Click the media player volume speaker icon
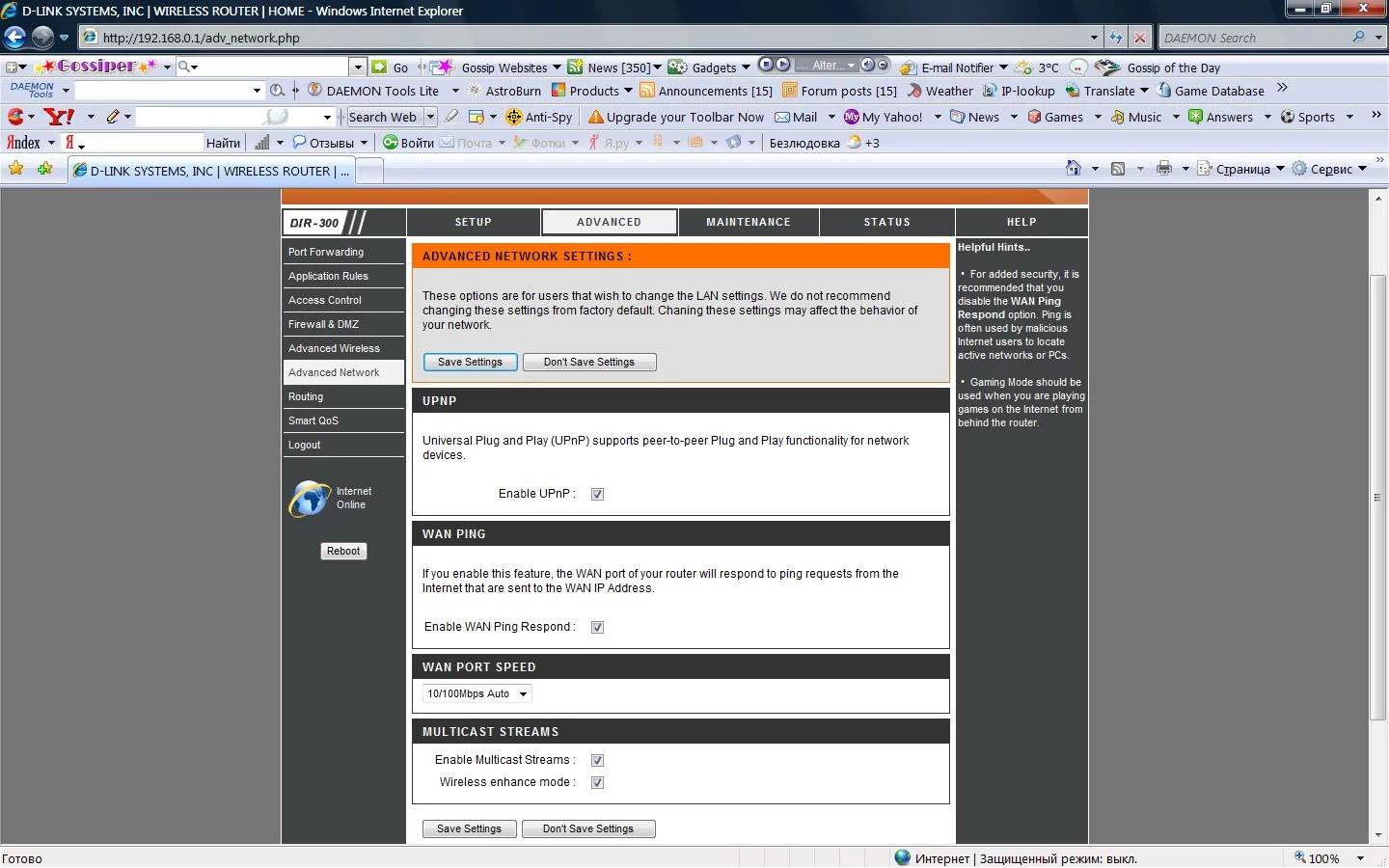 tap(867, 65)
